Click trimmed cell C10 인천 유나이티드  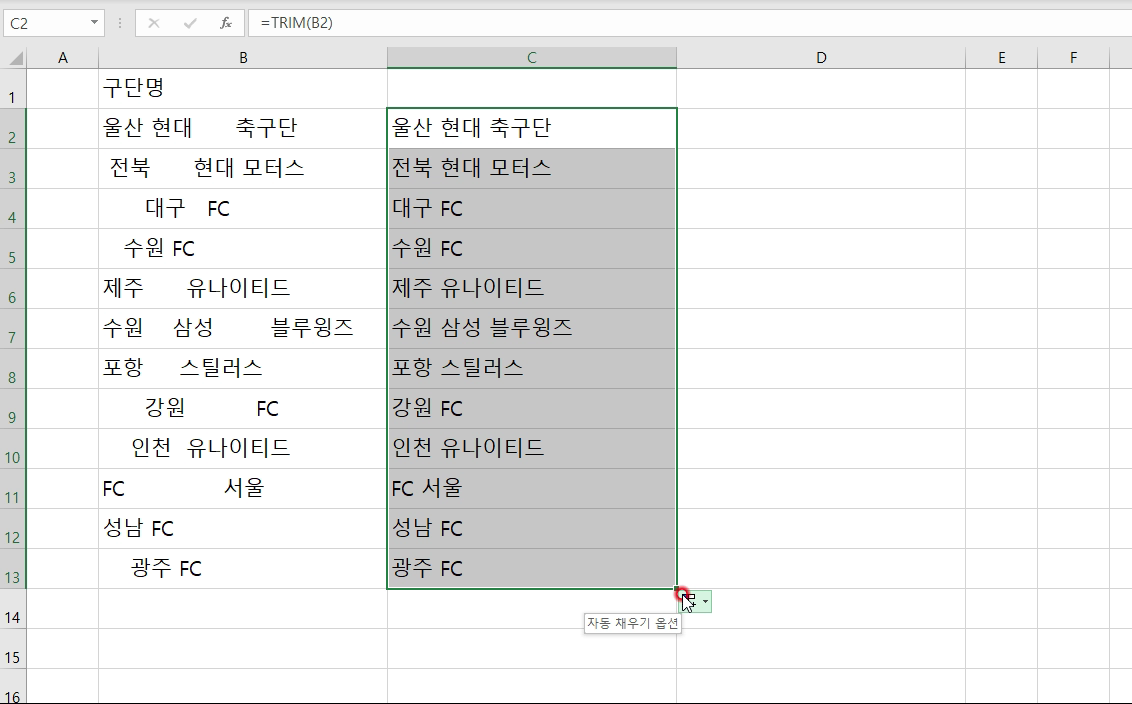tap(532, 449)
